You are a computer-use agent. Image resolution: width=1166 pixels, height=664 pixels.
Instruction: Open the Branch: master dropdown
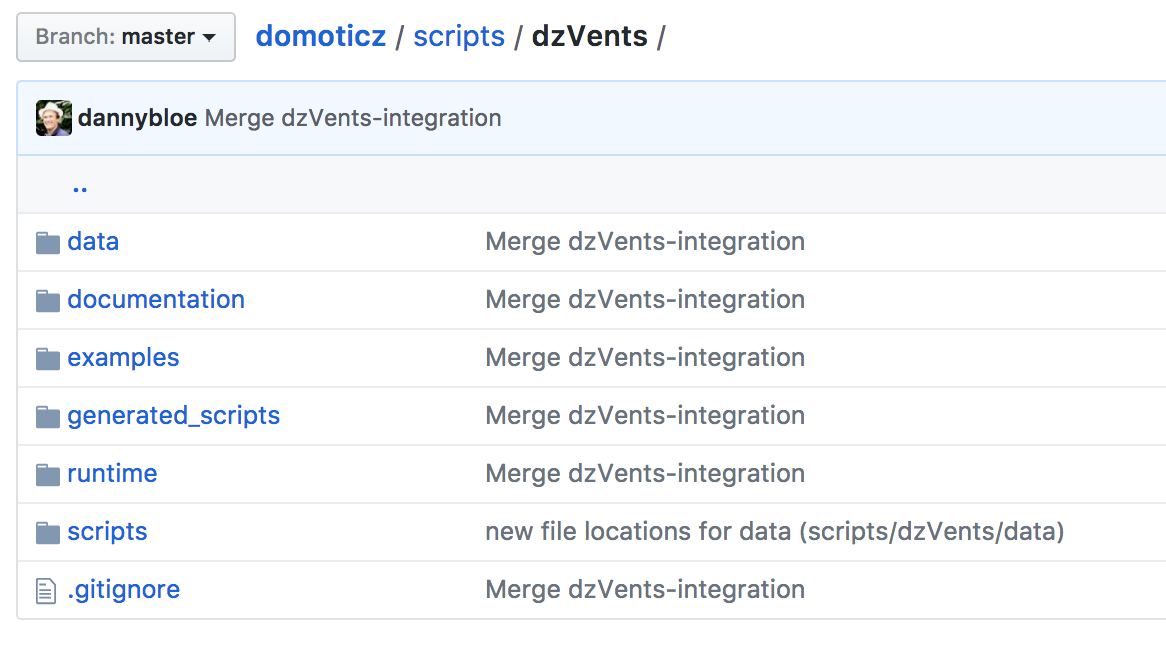pyautogui.click(x=126, y=37)
